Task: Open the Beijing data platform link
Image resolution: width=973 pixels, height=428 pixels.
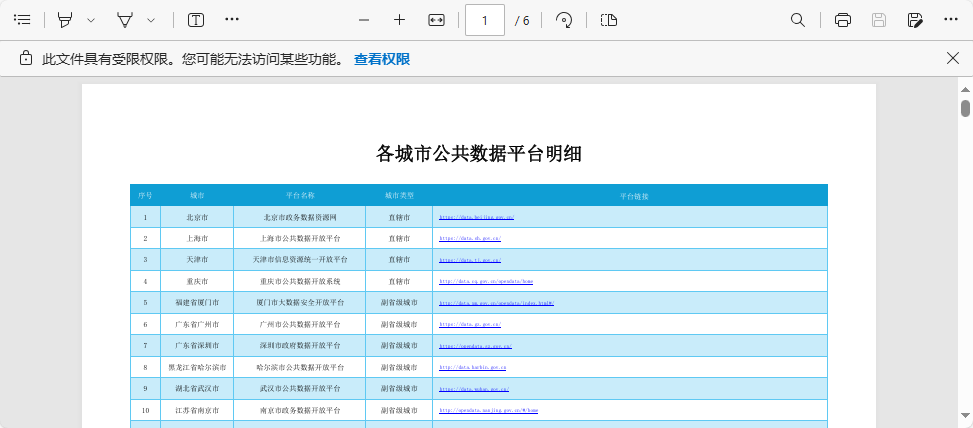Action: (476, 217)
